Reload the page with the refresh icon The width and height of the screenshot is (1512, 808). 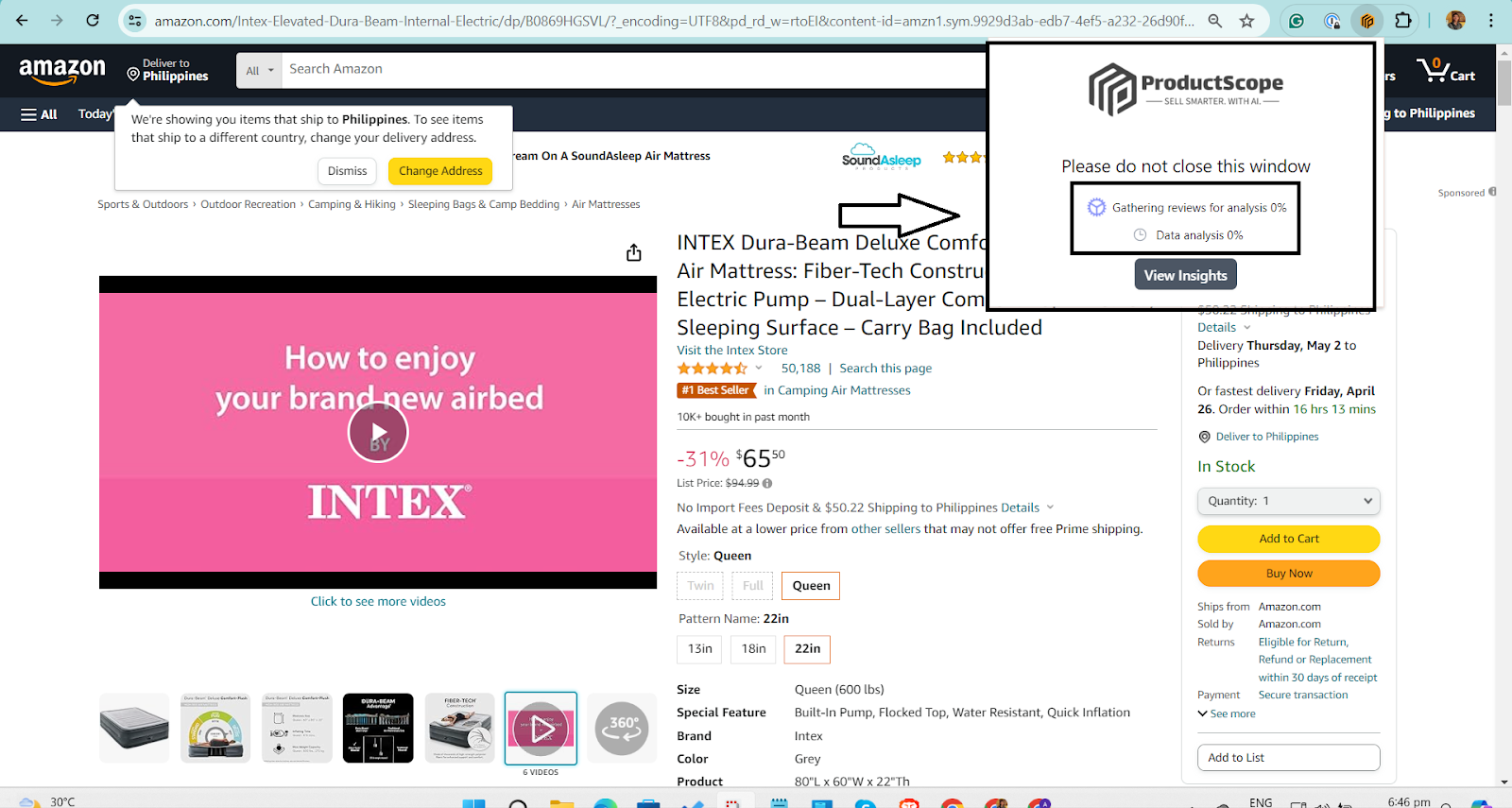93,20
